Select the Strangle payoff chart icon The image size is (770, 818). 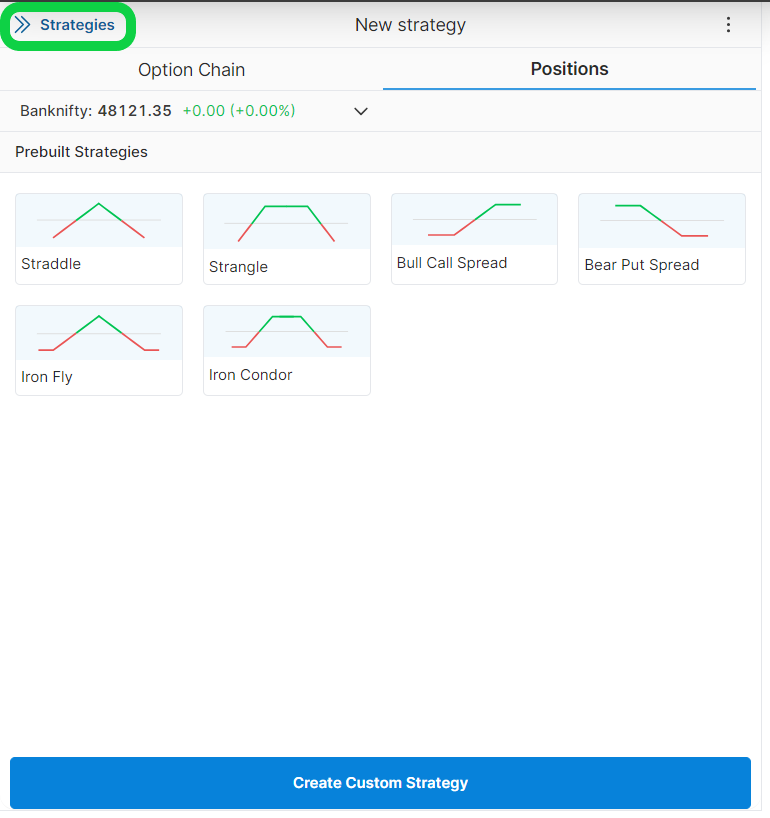(x=286, y=222)
